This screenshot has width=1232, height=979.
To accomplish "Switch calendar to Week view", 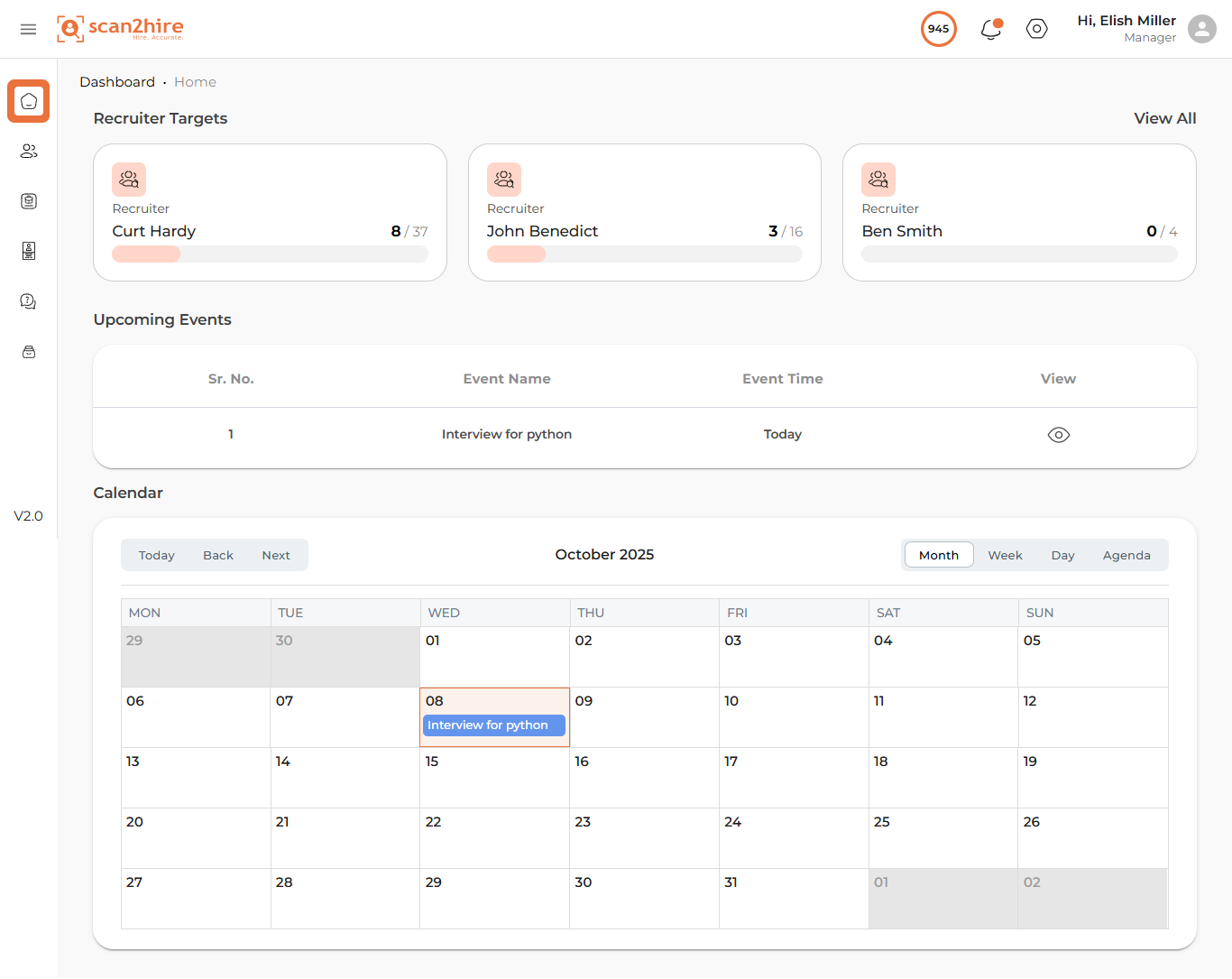I will tap(1005, 555).
